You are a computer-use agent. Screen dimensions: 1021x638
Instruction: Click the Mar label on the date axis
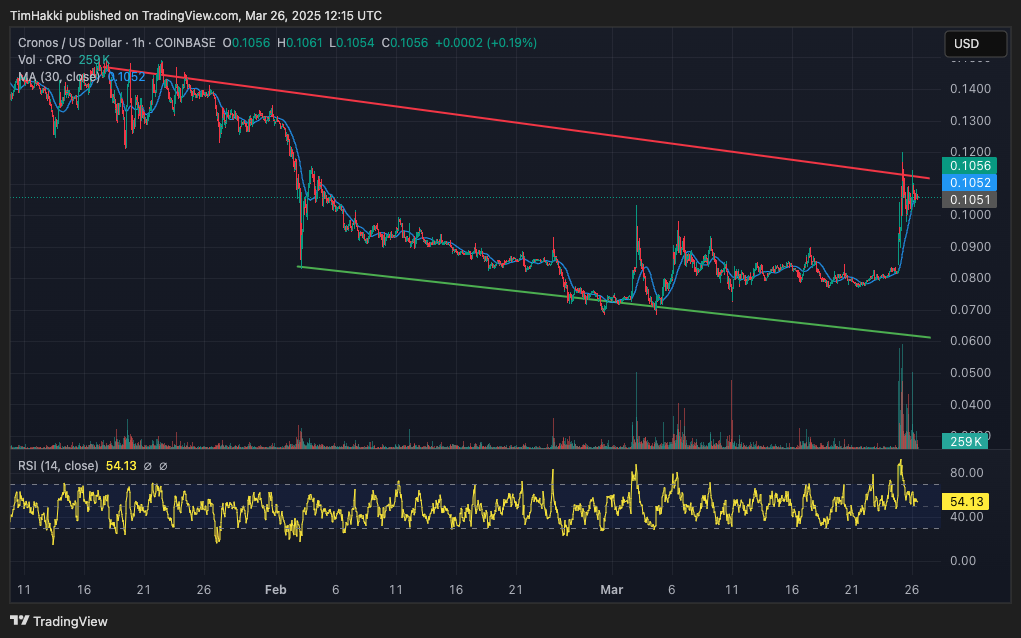tap(612, 590)
